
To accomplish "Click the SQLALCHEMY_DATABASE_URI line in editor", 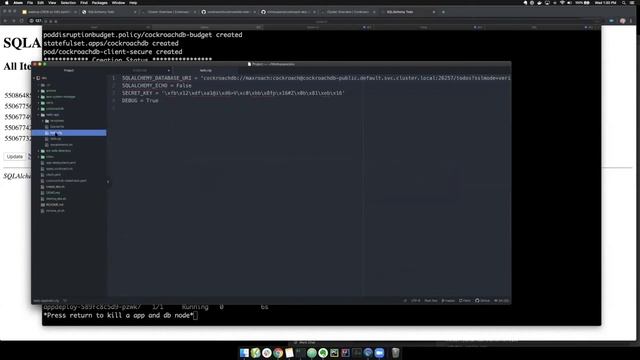I will point(316,78).
